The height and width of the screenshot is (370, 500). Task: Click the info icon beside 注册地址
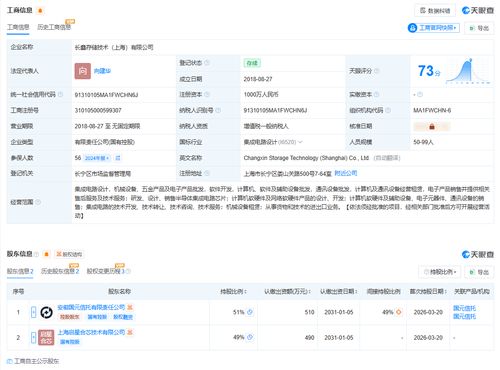click(x=207, y=173)
